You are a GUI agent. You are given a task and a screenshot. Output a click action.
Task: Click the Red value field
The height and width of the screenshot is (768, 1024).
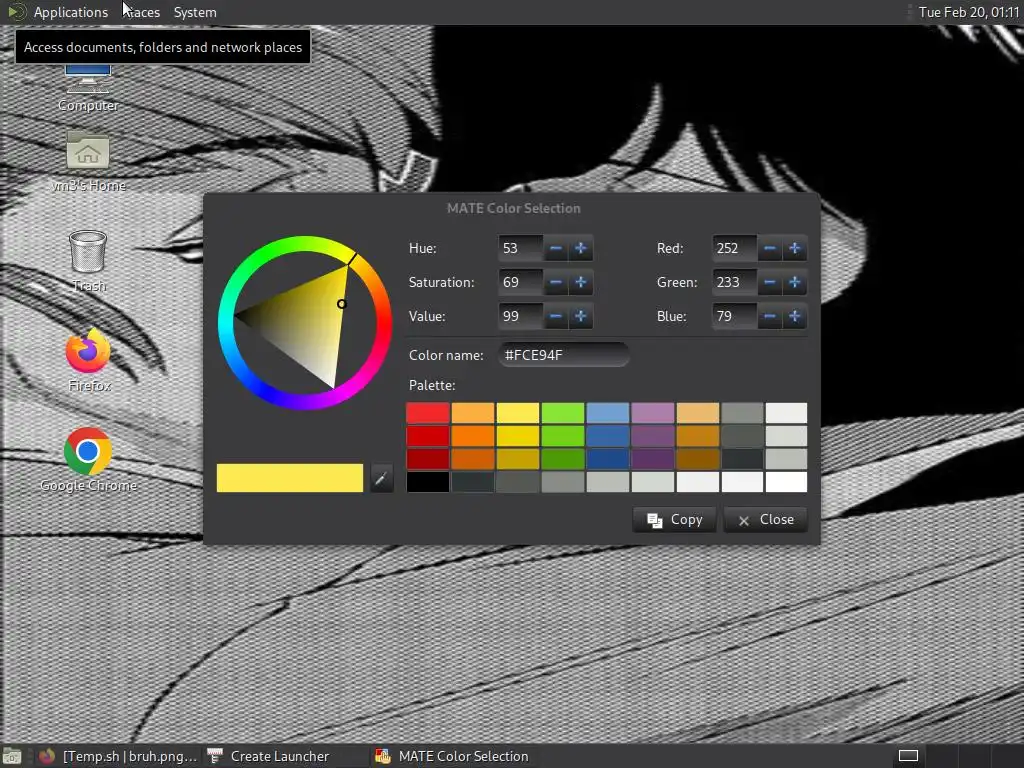tap(735, 248)
